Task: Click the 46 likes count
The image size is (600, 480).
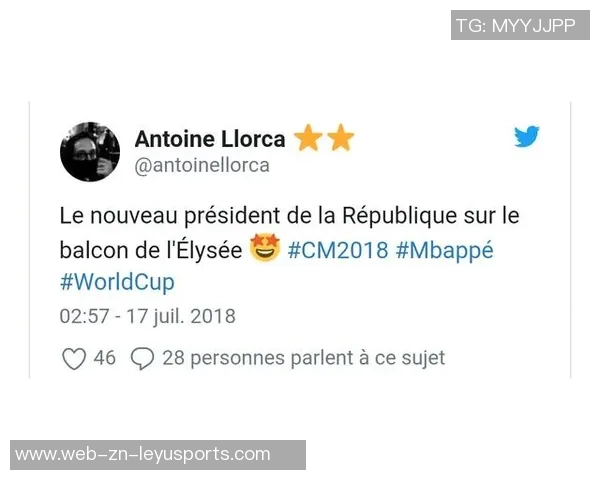Action: point(104,358)
